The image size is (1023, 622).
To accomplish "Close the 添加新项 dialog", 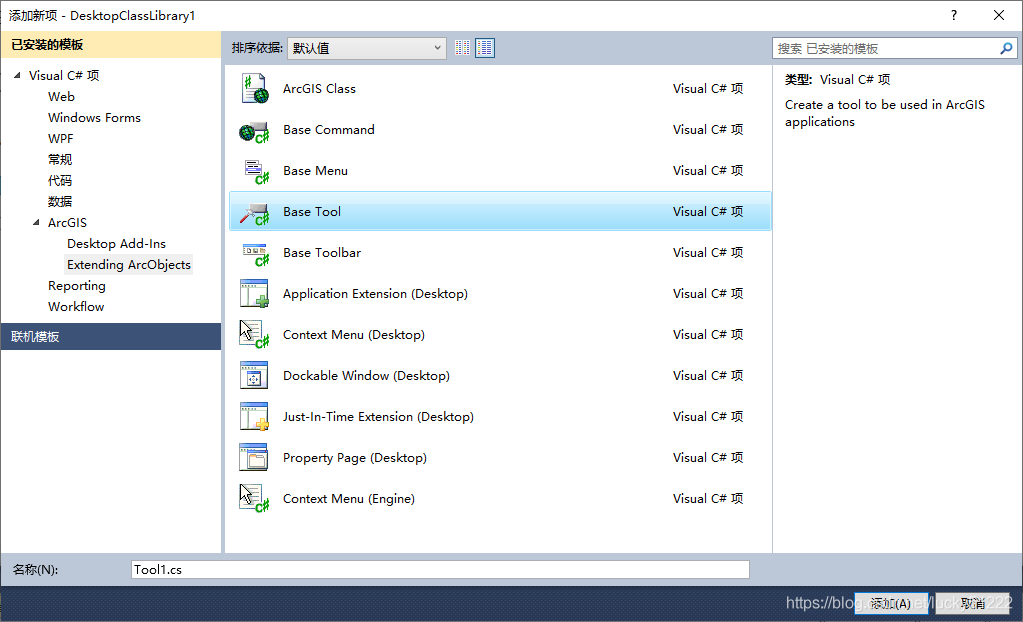I will [x=999, y=15].
